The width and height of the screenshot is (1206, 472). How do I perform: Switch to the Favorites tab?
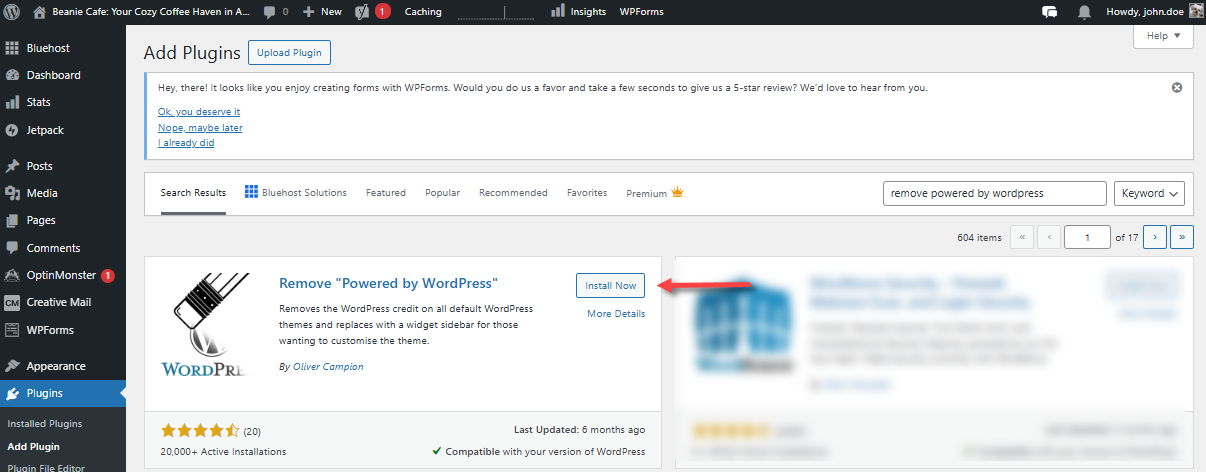coord(587,193)
